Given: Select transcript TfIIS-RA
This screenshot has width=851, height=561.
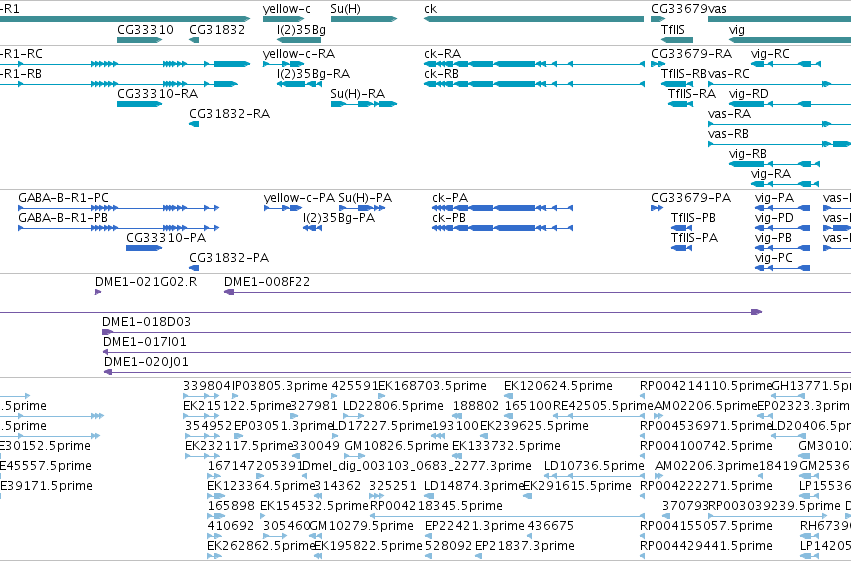Looking at the screenshot, I should [691, 94].
